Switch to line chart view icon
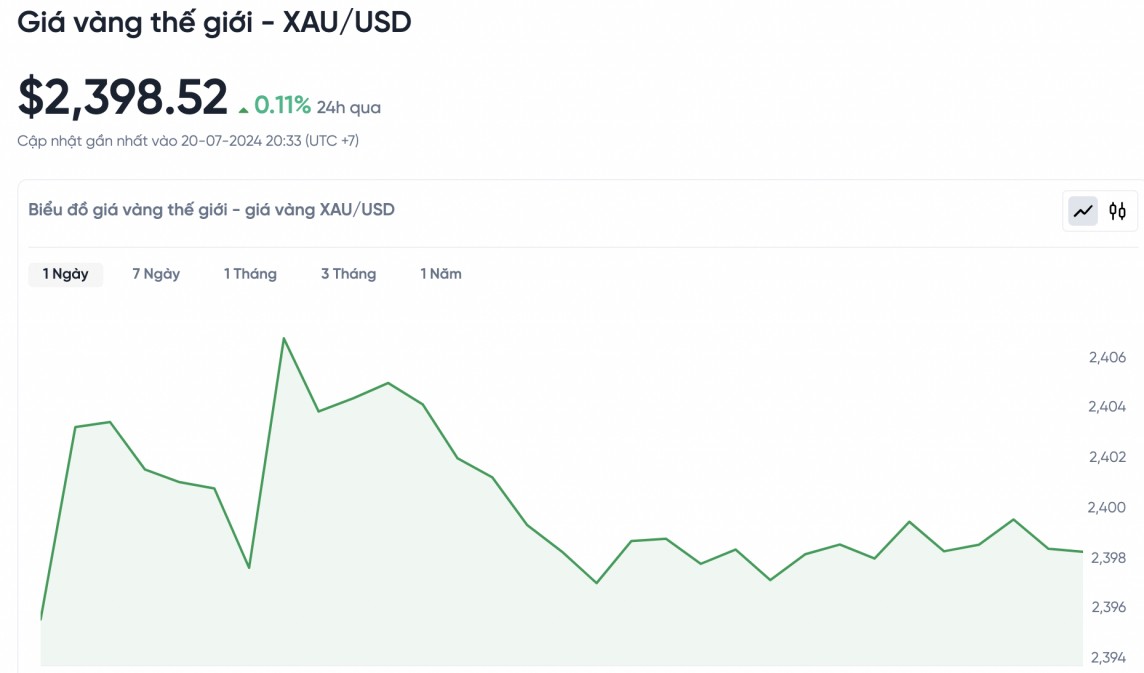Image resolution: width=1144 pixels, height=673 pixels. point(1083,211)
